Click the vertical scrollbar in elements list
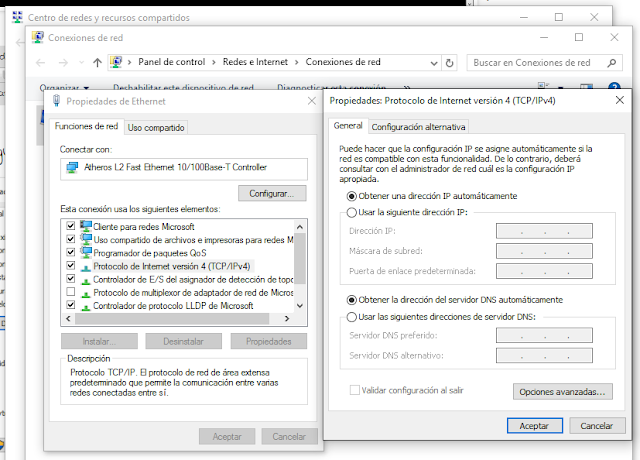The width and height of the screenshot is (640, 460). (x=300, y=258)
